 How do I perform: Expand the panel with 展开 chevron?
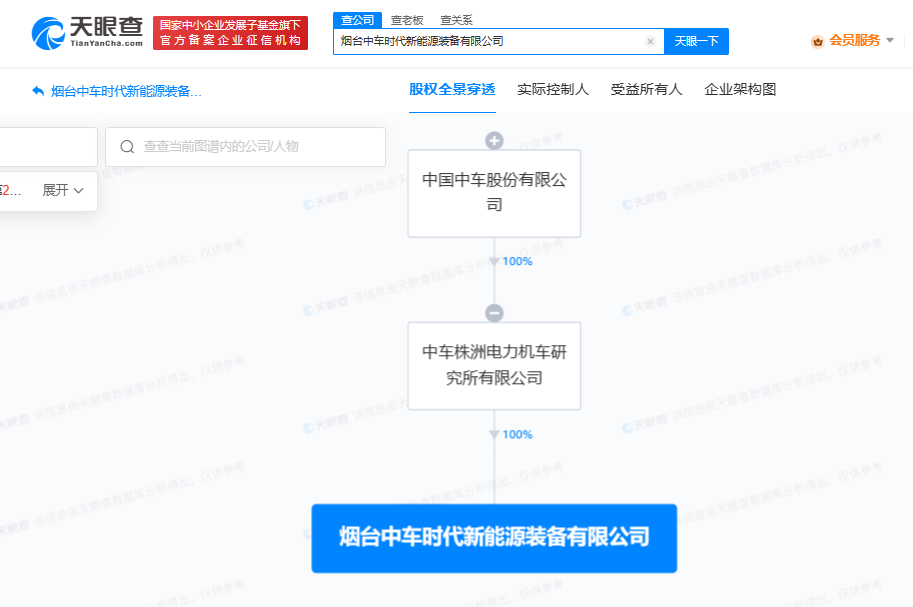[63, 190]
